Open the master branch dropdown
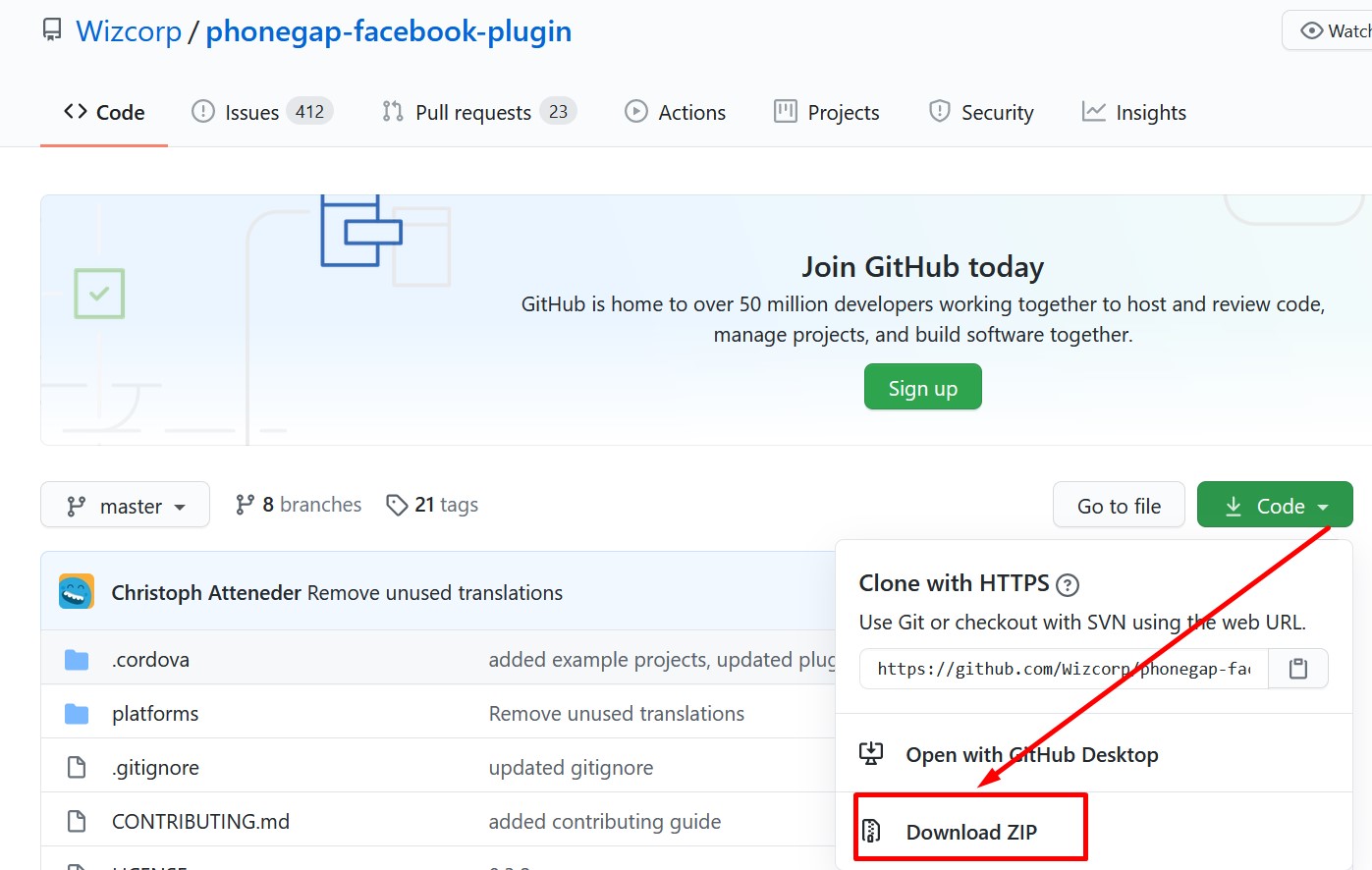 [125, 505]
